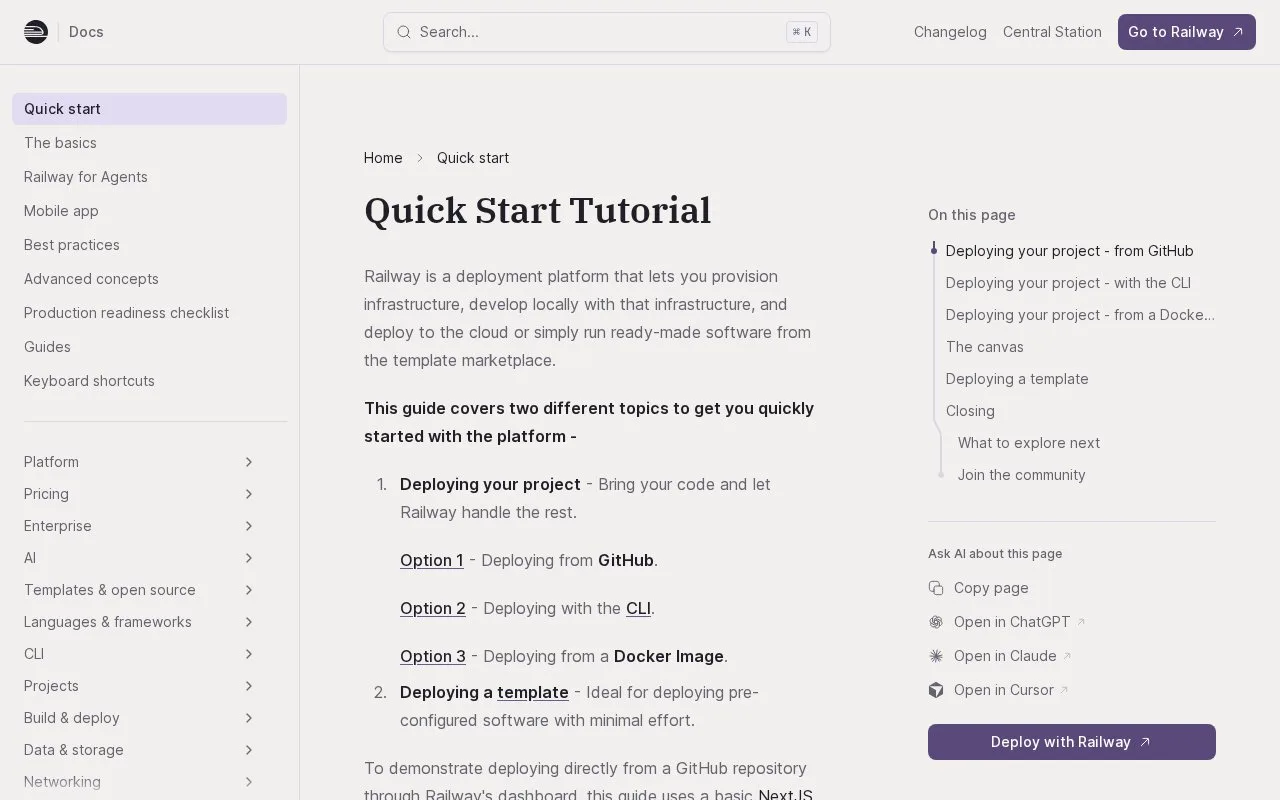
Task: Click Home in the breadcrumb
Action: (x=383, y=158)
